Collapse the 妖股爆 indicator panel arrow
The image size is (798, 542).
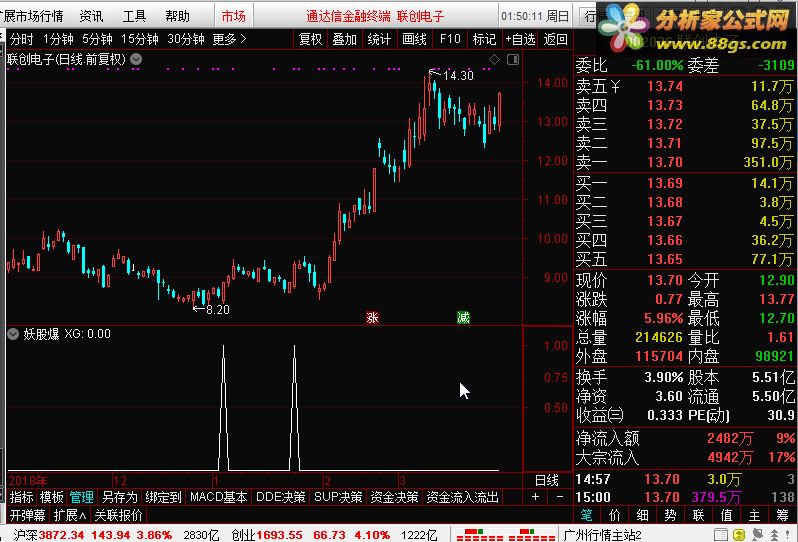click(x=13, y=334)
